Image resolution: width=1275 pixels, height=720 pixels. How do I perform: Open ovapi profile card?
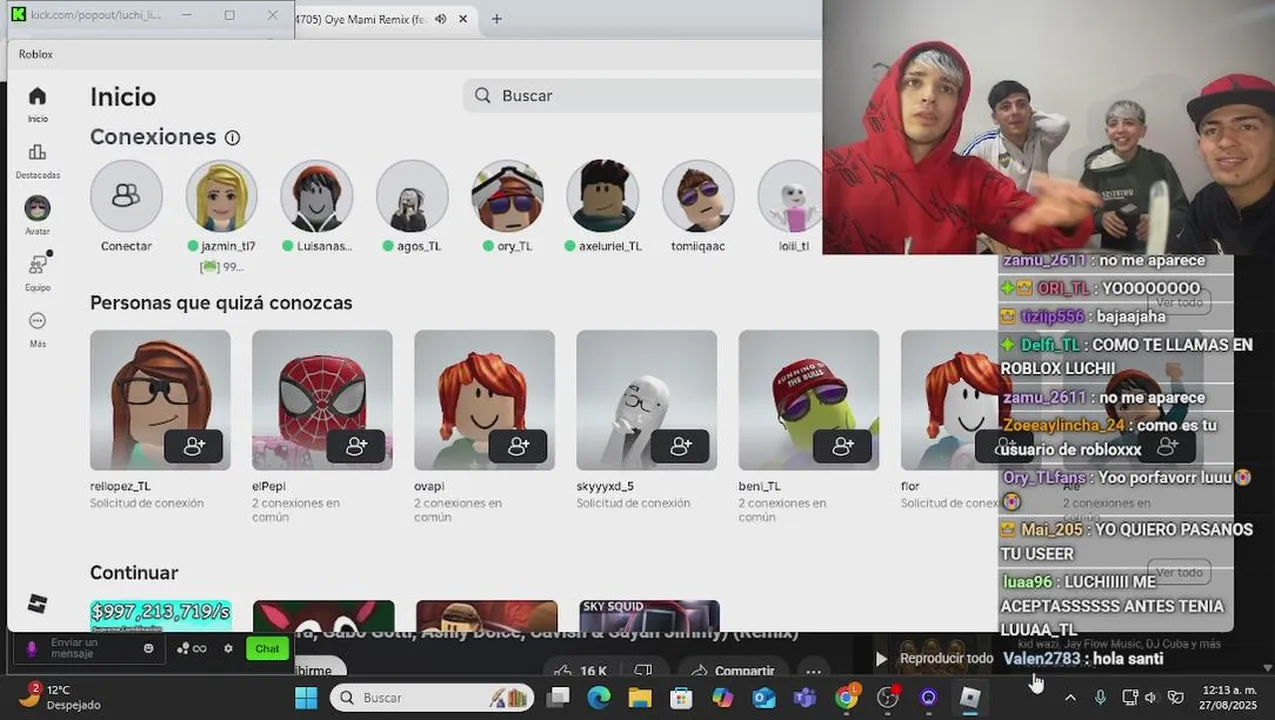(484, 400)
